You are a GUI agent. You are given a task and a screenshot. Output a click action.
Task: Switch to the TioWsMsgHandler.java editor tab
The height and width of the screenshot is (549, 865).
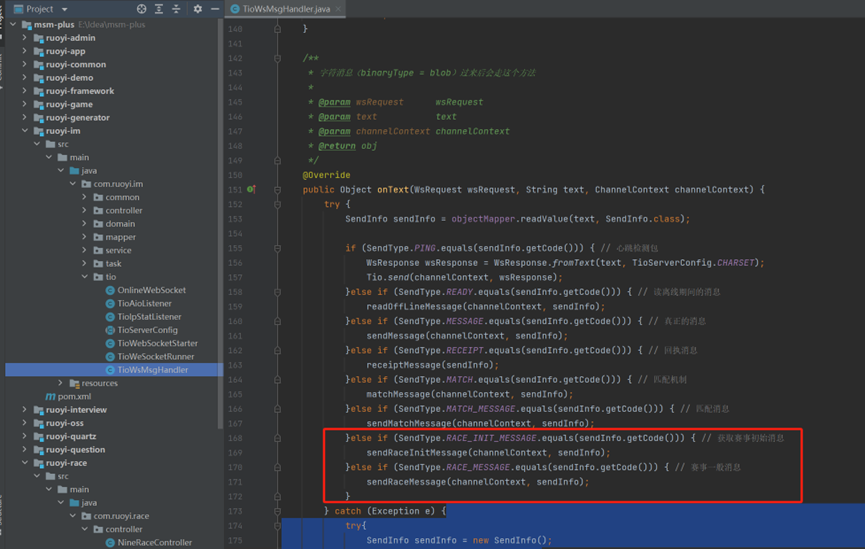(x=286, y=9)
